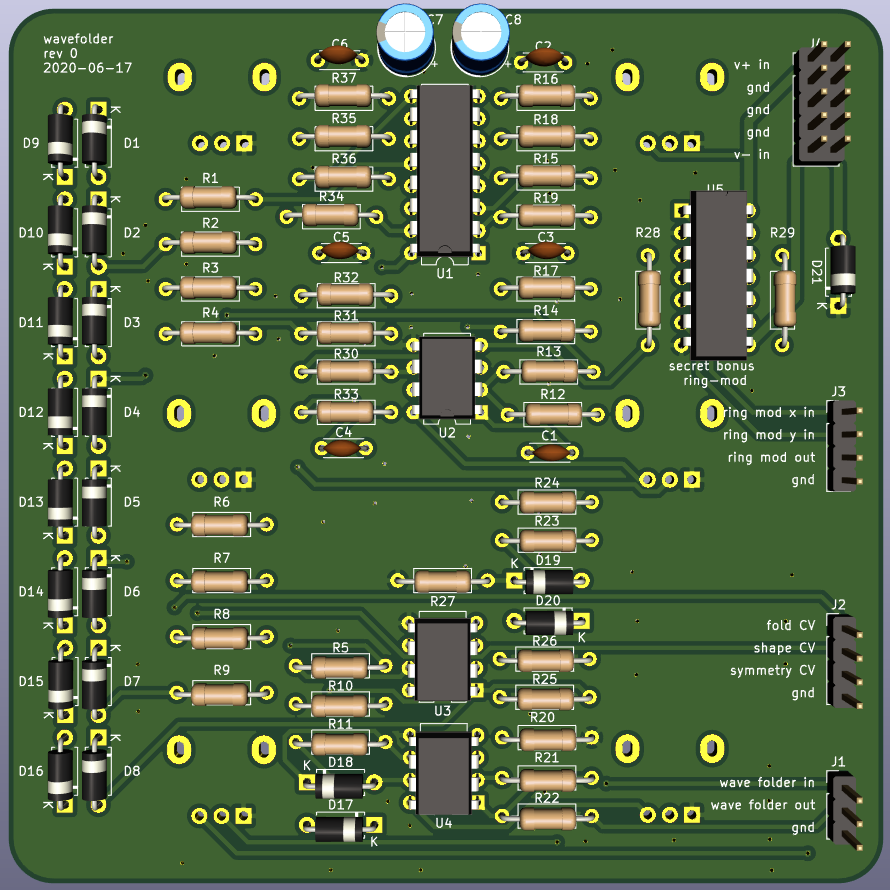Click resistor R9 body
This screenshot has width=890, height=890.
(x=220, y=694)
